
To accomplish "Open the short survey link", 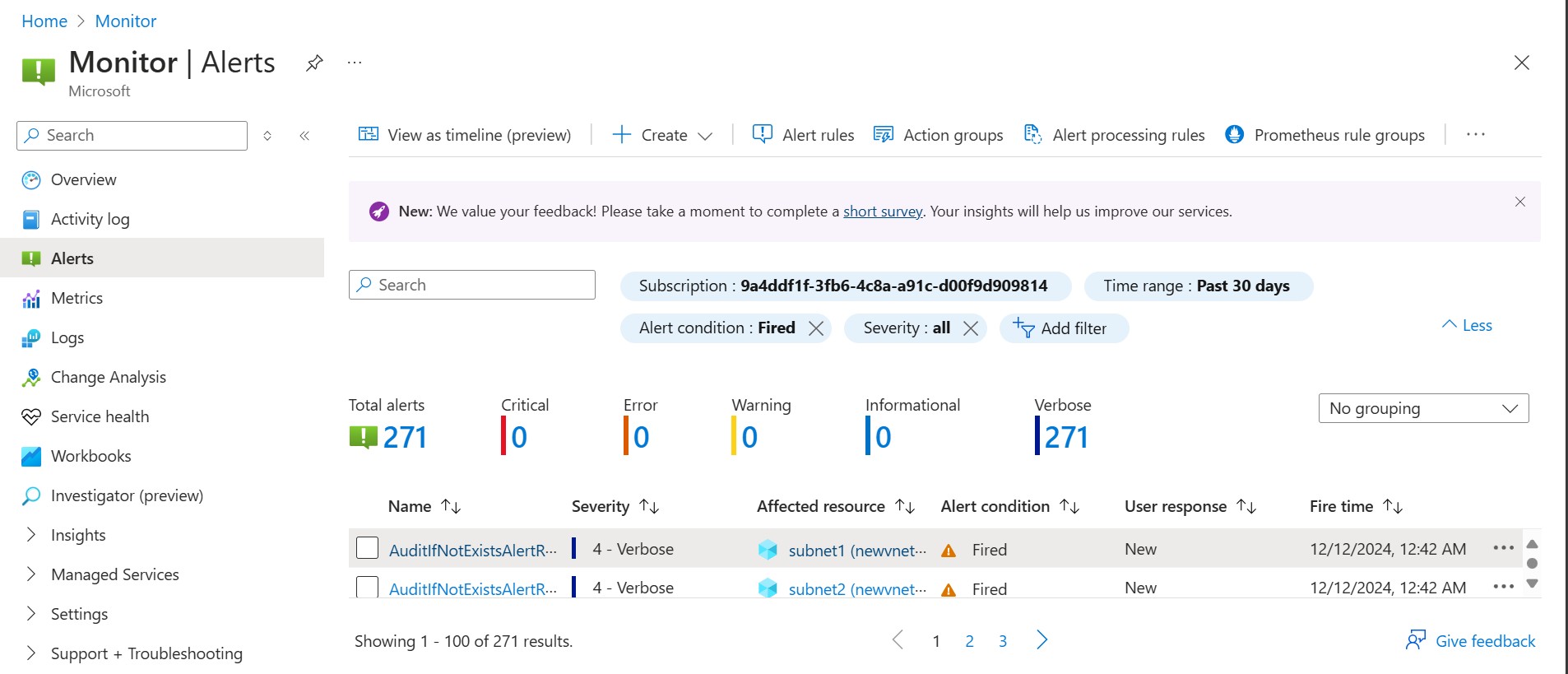I will coord(883,211).
